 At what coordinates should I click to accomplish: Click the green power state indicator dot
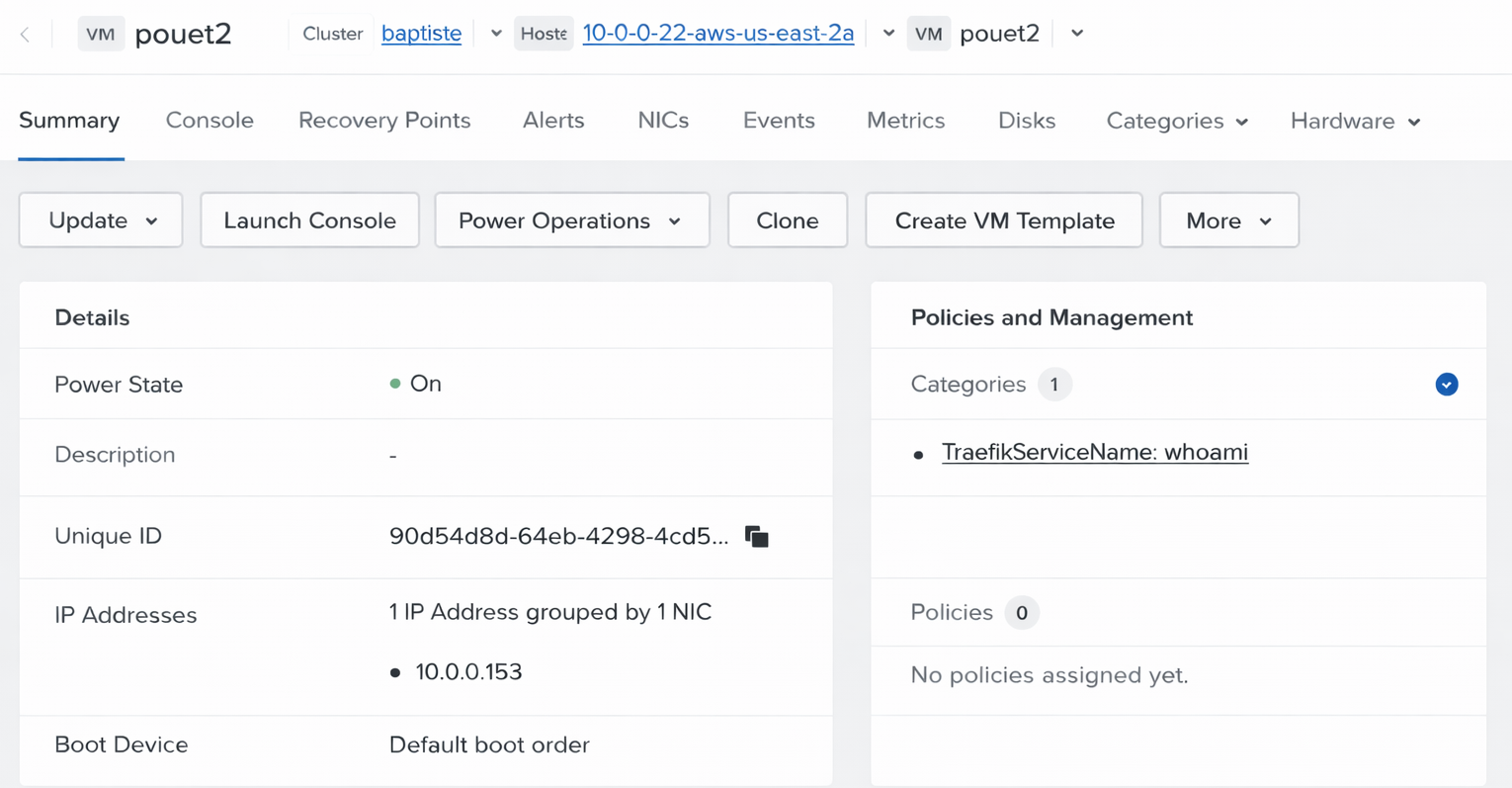tap(395, 384)
